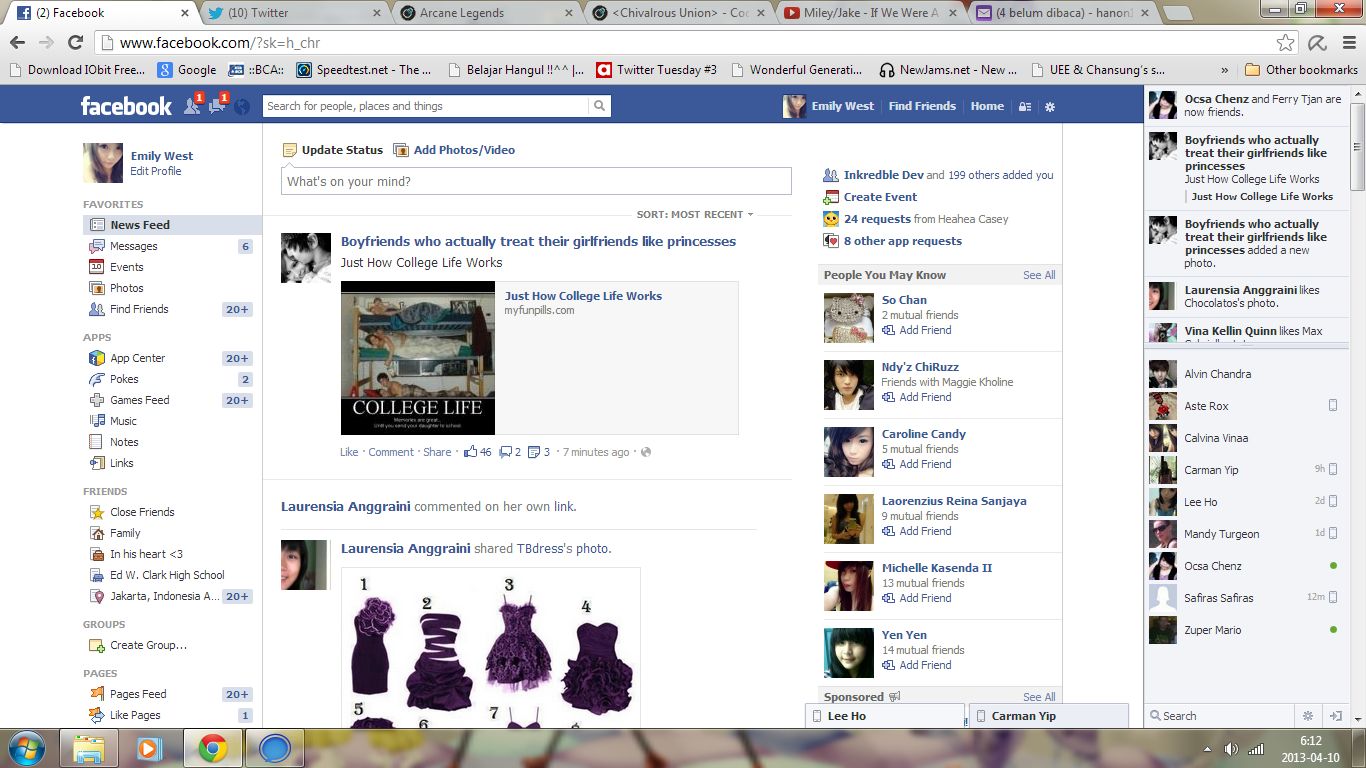Click Add Friend for Caroline Candy

(x=917, y=464)
